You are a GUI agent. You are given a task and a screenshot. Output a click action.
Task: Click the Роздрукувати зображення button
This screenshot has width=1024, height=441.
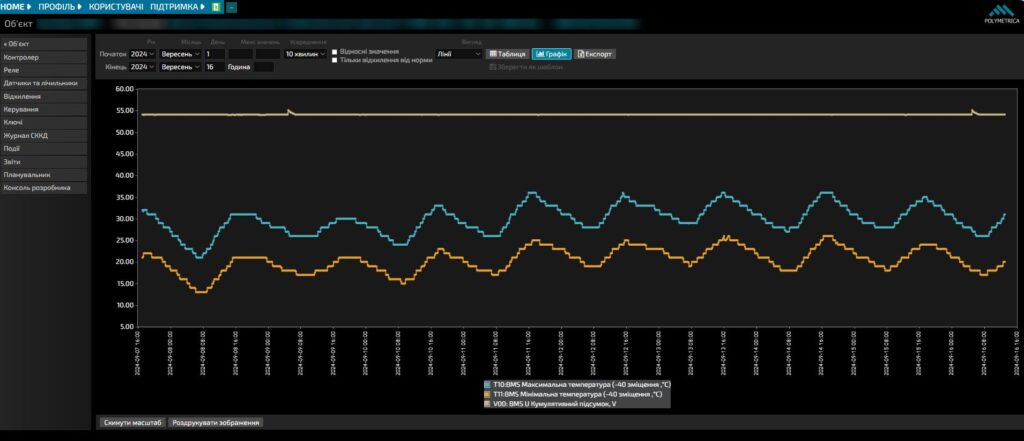(216, 423)
